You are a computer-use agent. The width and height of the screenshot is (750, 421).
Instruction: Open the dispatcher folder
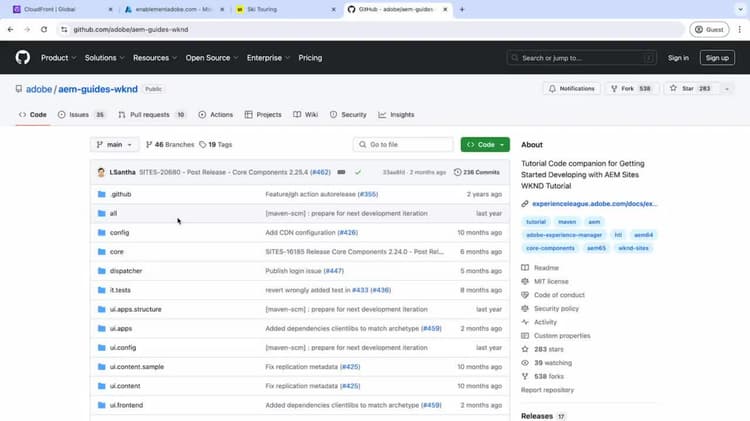[126, 271]
